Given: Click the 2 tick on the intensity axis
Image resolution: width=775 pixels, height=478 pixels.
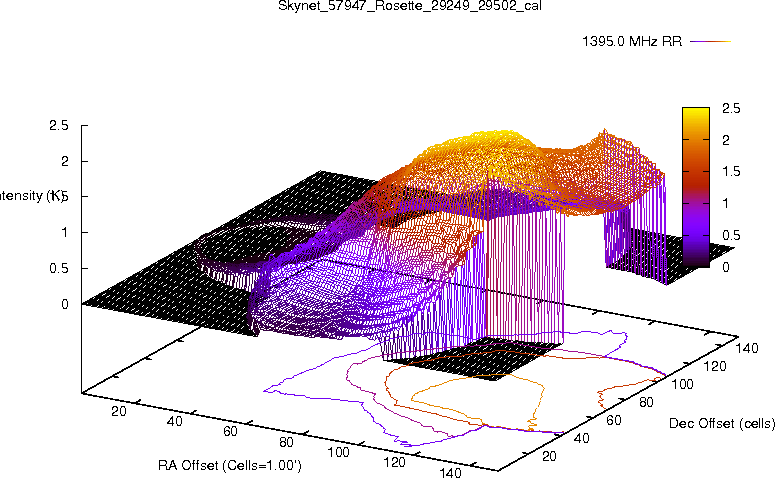Looking at the screenshot, I should coord(65,162).
